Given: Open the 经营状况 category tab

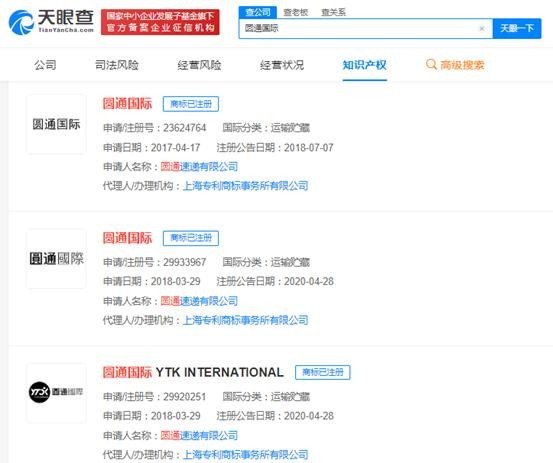Looking at the screenshot, I should tap(282, 65).
